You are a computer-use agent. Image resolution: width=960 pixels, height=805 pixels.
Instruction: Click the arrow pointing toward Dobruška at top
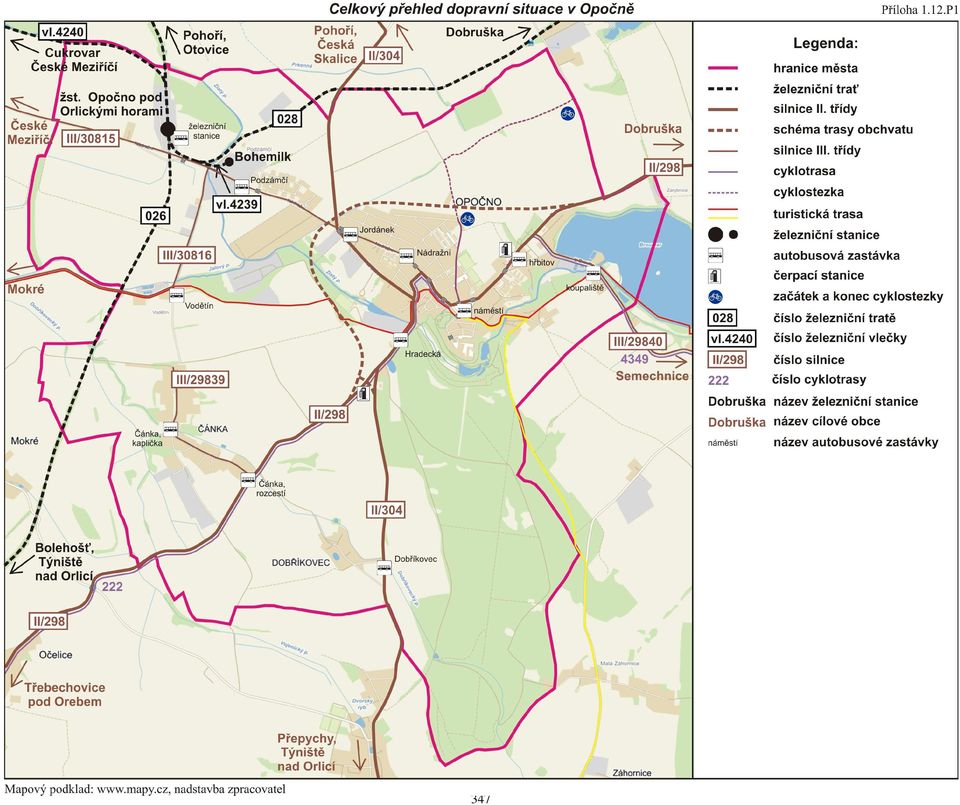coord(518,33)
